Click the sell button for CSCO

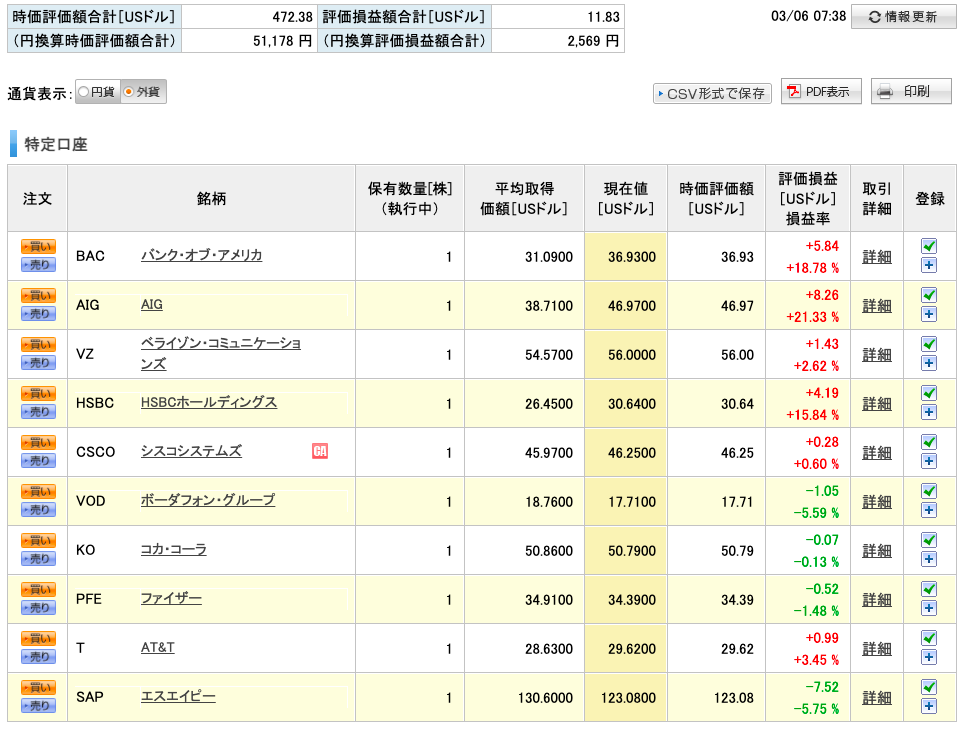point(38,461)
